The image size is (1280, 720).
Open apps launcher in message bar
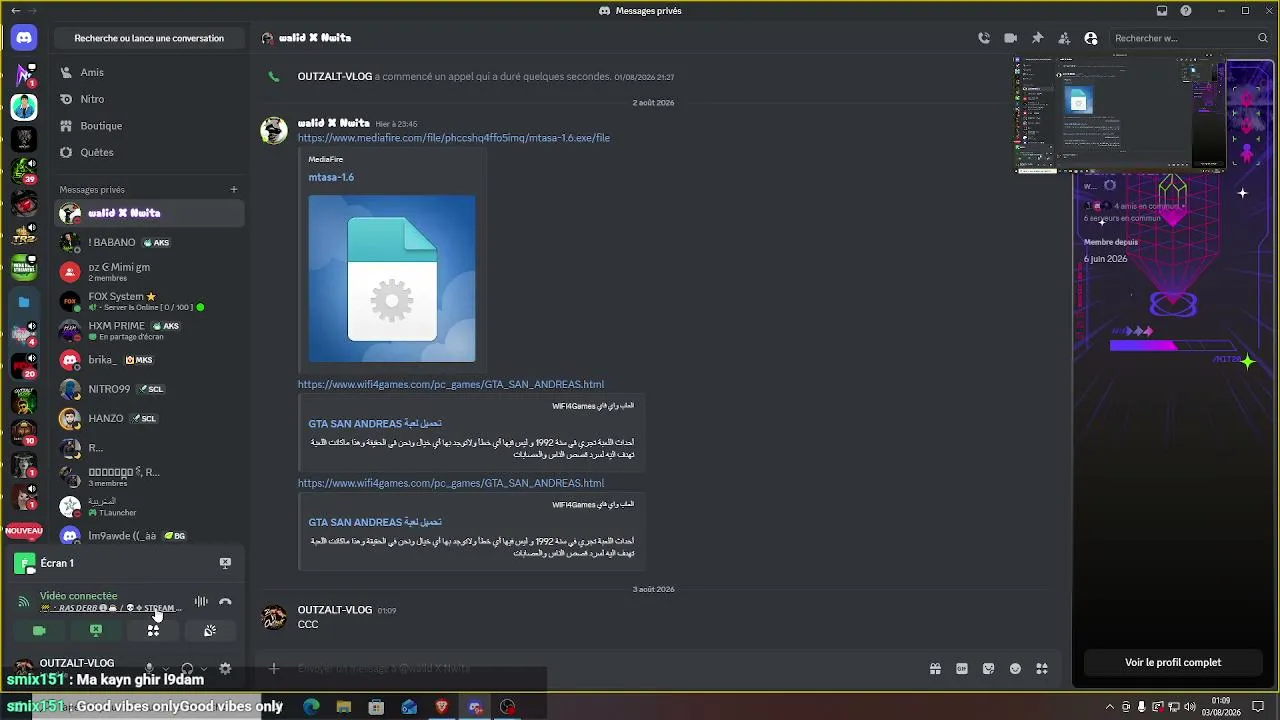pyautogui.click(x=1042, y=669)
